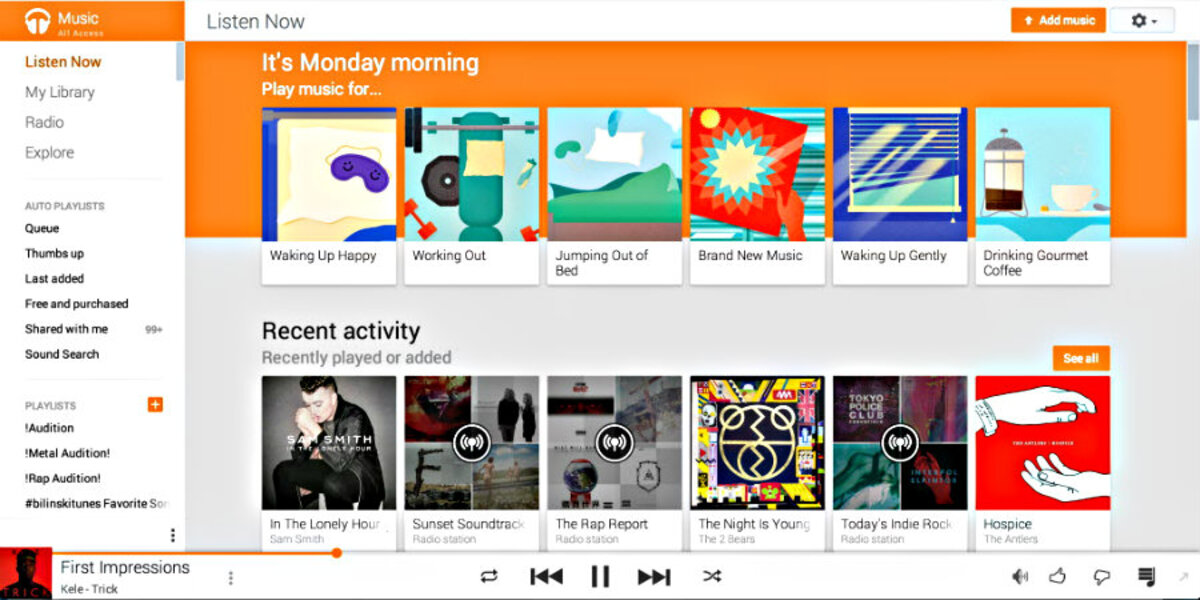Toggle repeat mode in player bar
1200x600 pixels.
click(489, 576)
